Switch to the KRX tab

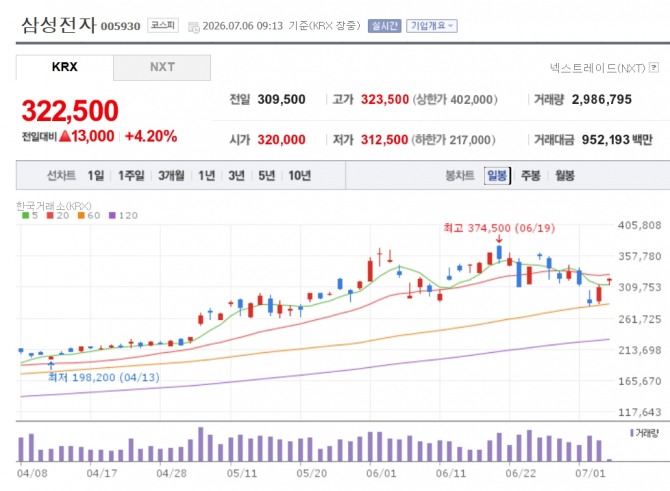tap(65, 67)
